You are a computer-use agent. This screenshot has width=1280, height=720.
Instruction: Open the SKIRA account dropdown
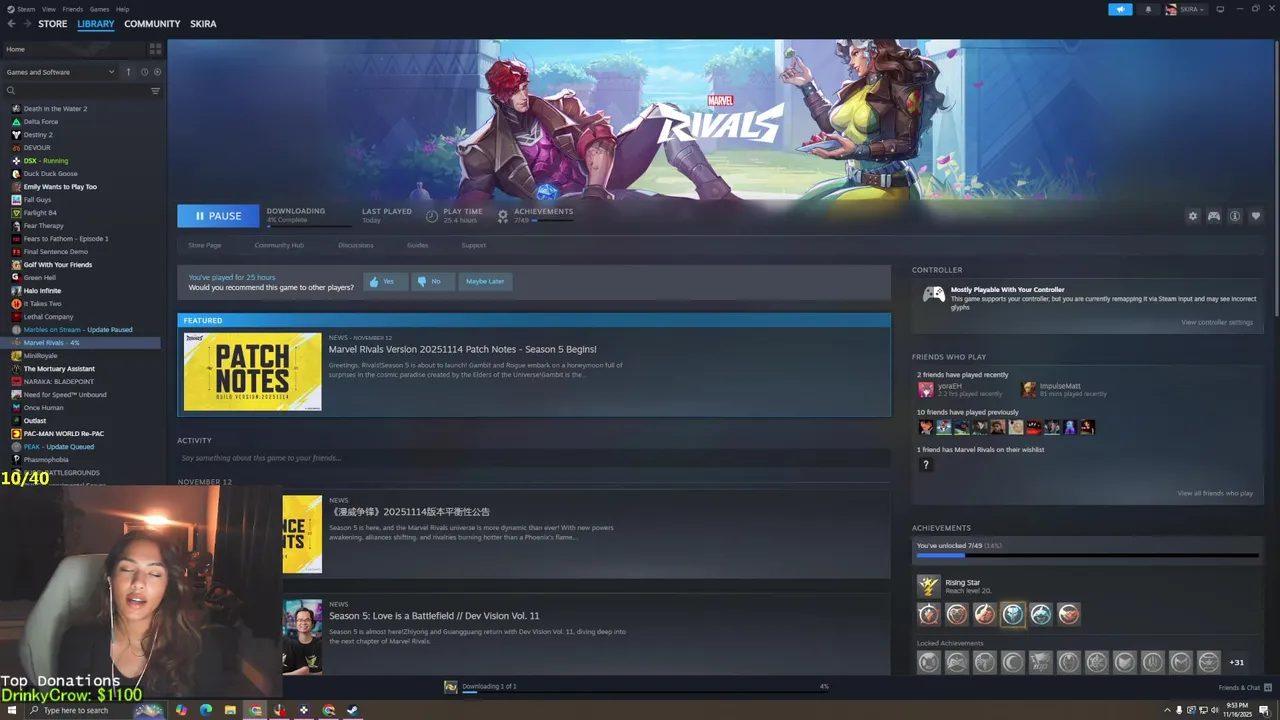tap(1186, 9)
